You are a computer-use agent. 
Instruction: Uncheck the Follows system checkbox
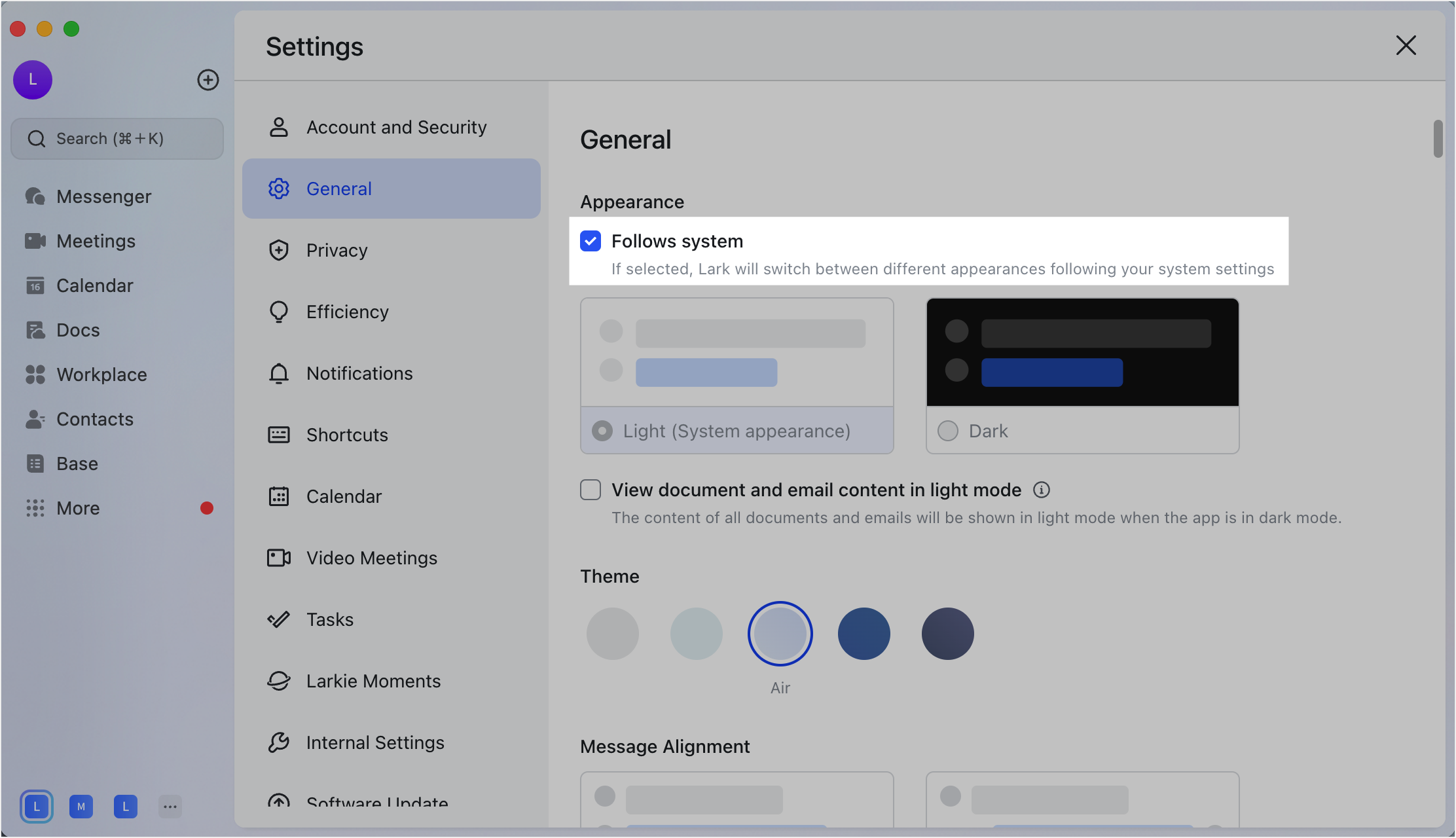point(591,241)
